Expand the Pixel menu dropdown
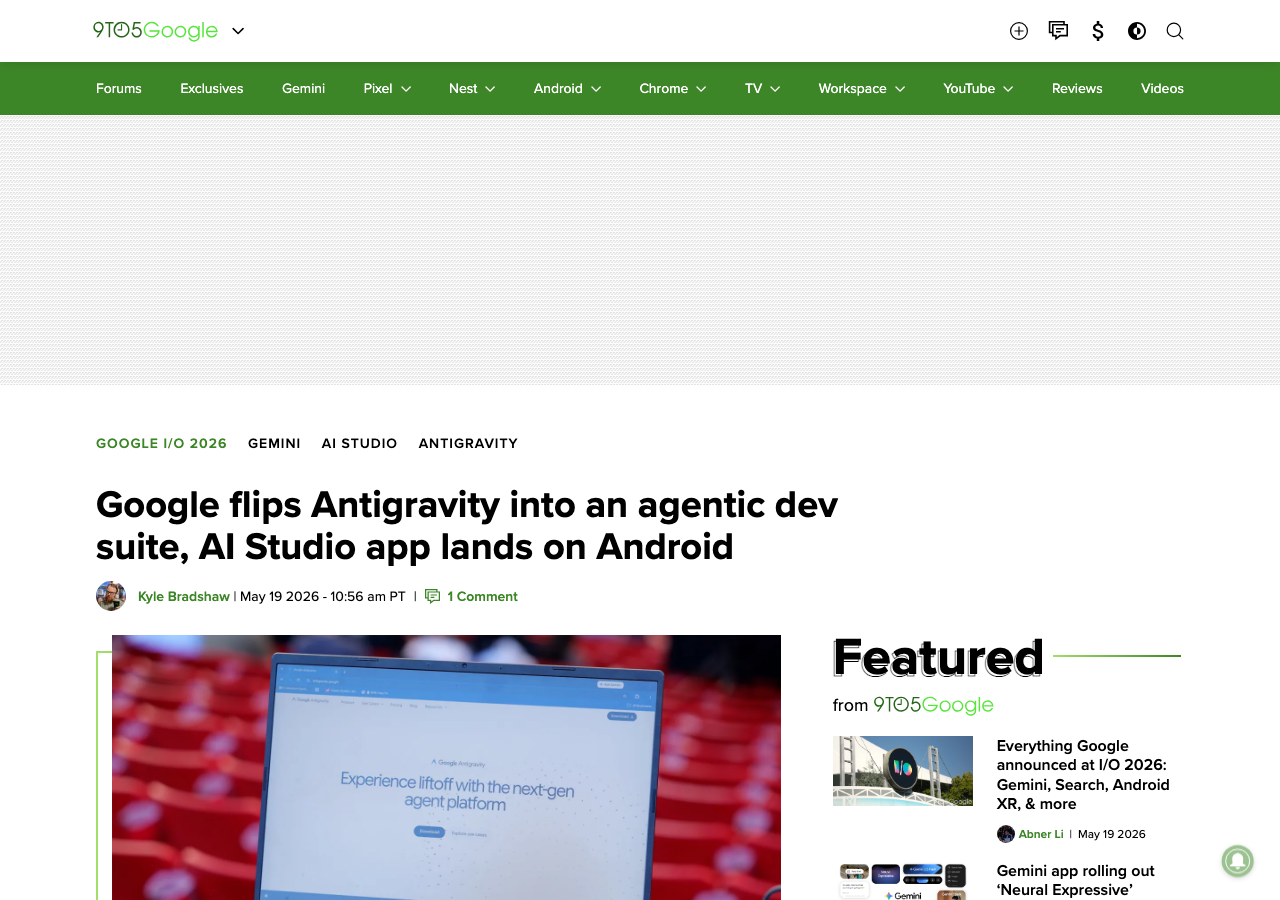 [406, 89]
